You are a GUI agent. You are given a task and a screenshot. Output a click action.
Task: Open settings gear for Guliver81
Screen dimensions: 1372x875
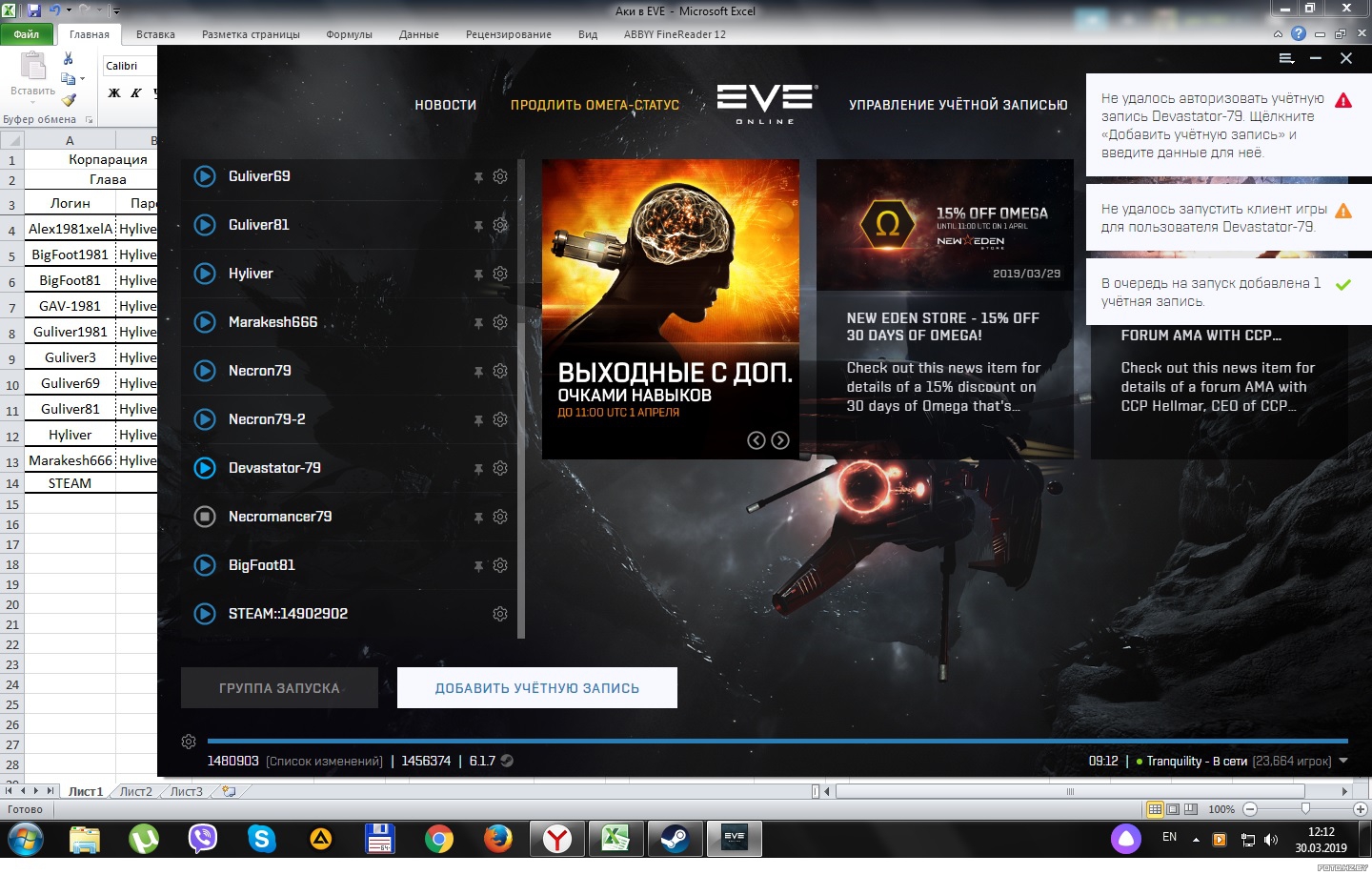pos(500,225)
